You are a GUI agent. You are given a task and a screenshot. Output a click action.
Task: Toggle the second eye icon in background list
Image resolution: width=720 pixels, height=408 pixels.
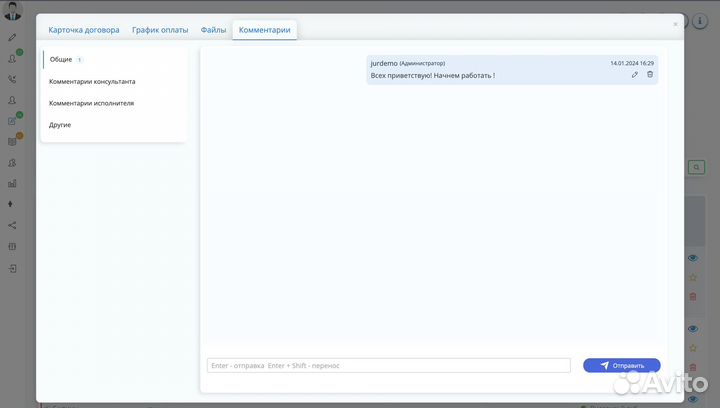693,329
